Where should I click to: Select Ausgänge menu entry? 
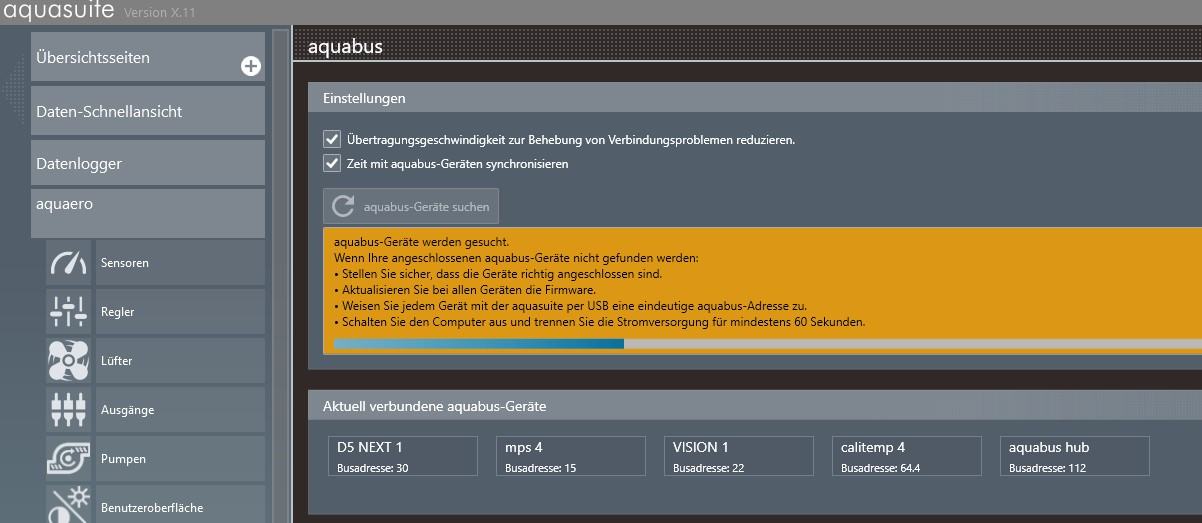click(180, 410)
